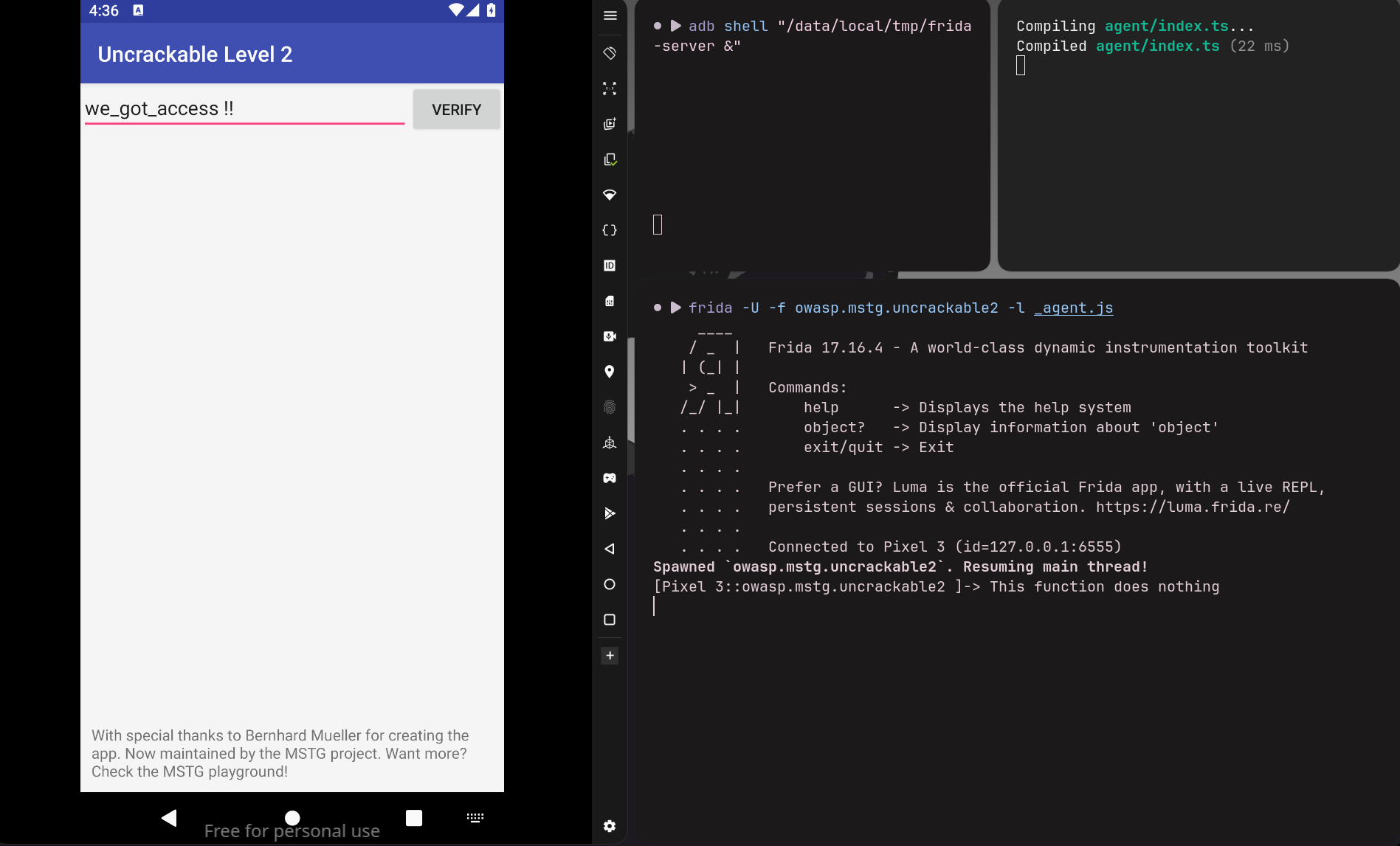Click the plus button in the sidebar

click(x=610, y=656)
